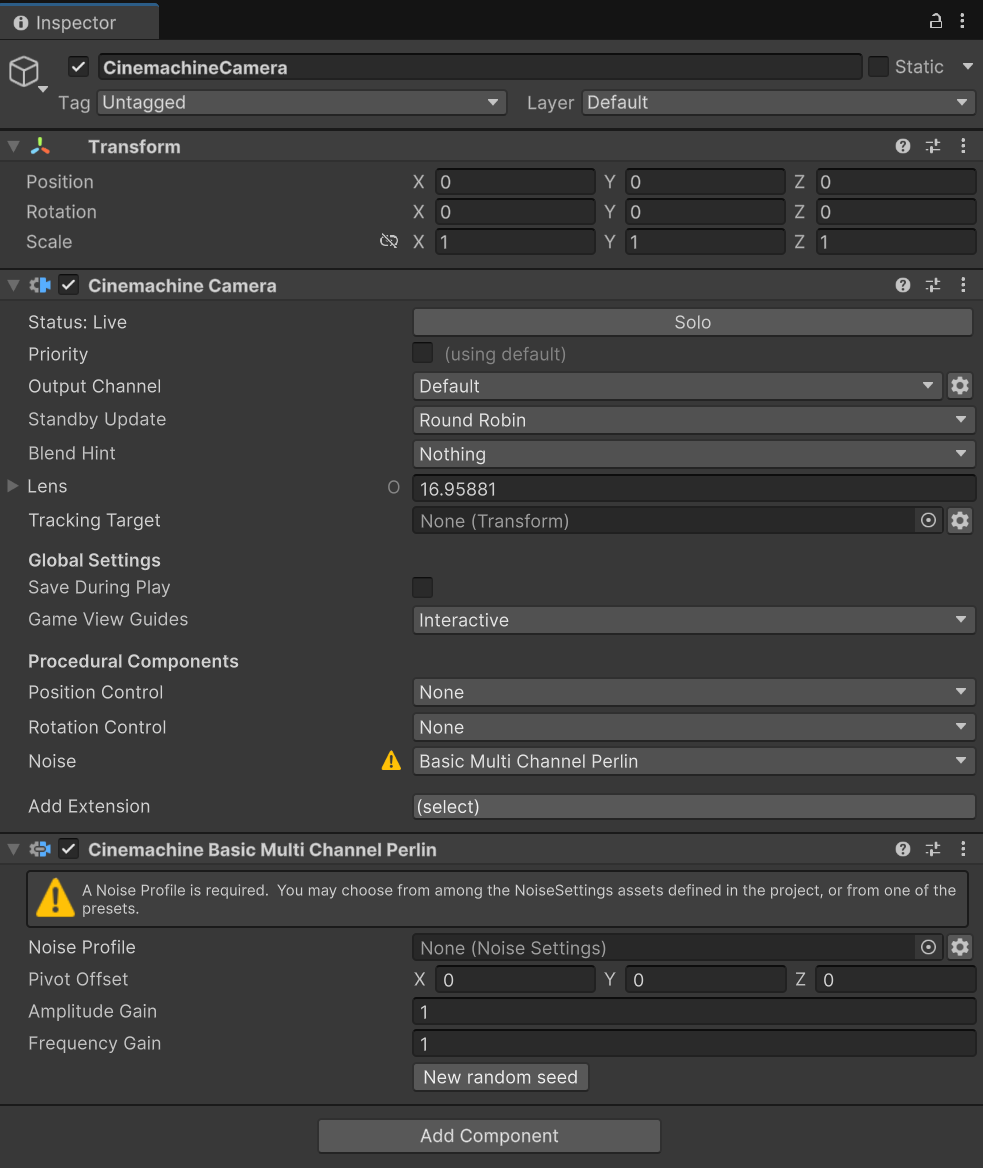Open the Game View Guides dropdown
The image size is (983, 1168).
click(x=694, y=620)
